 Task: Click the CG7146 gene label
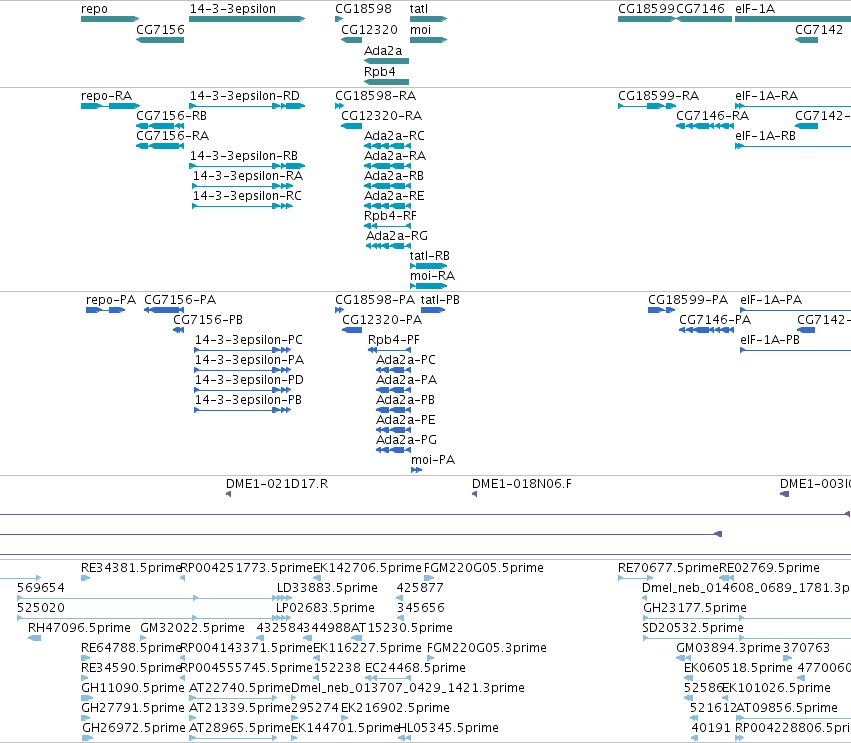[x=701, y=9]
